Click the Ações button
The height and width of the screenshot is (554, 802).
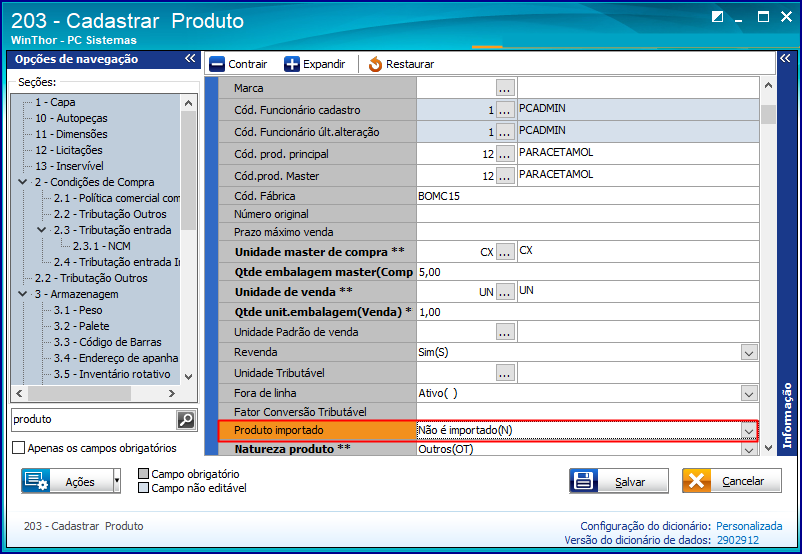(x=66, y=481)
